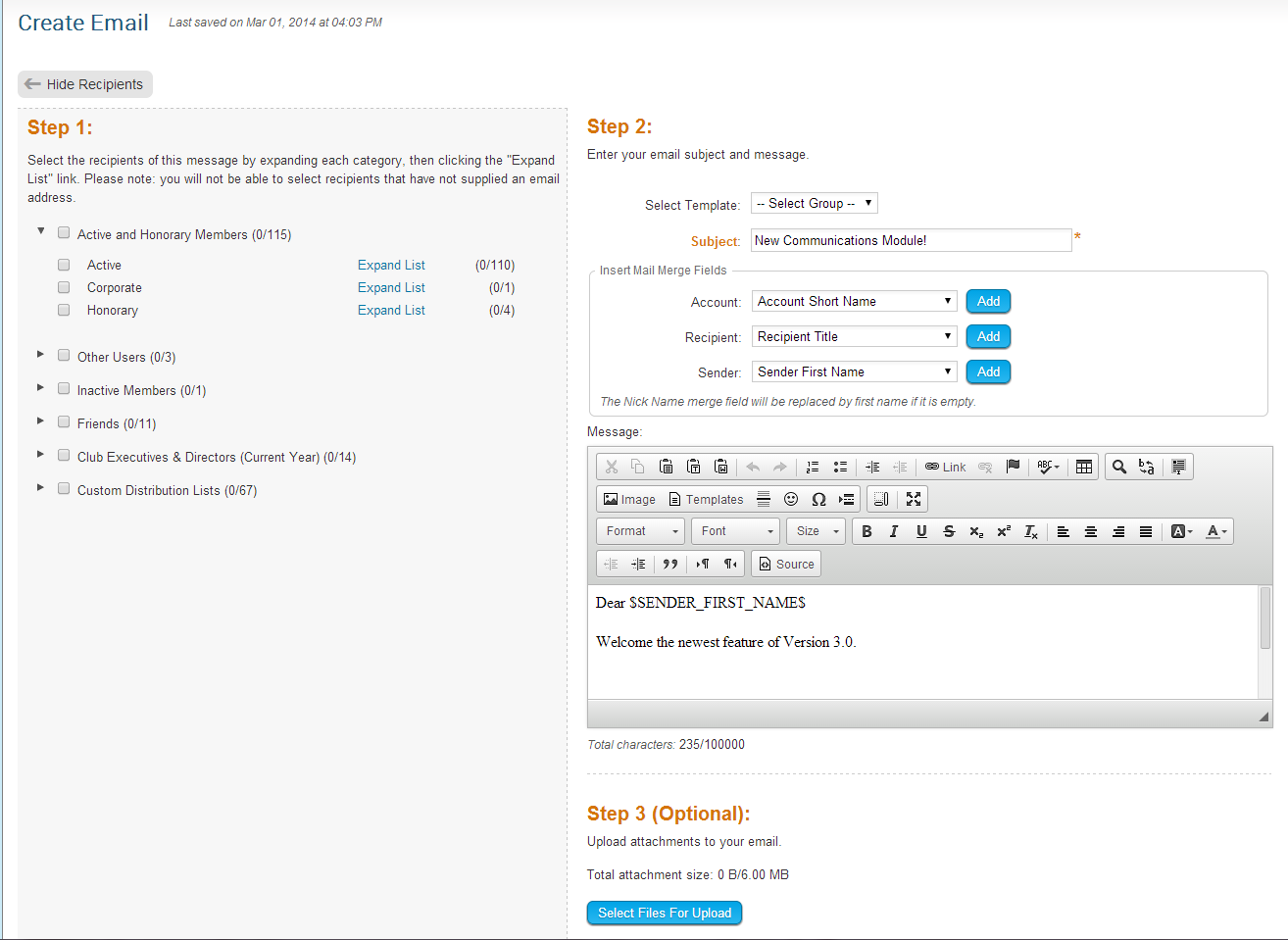Expand Custom Distribution Lists group
1288x940 pixels.
[x=40, y=487]
